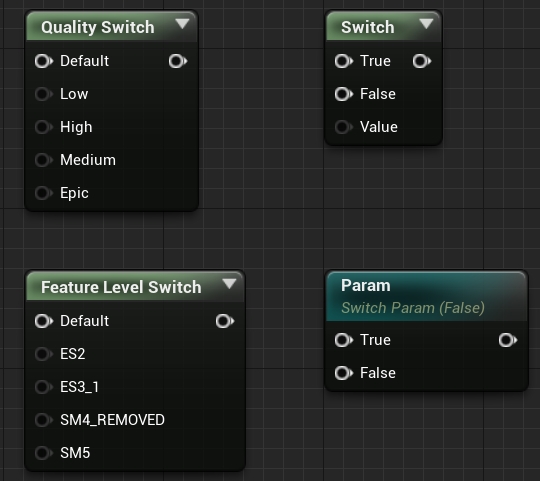Click the Quality Switch output pin

pyautogui.click(x=178, y=61)
